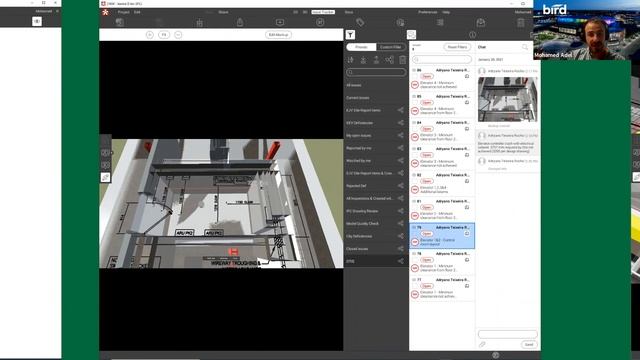Viewport: 640px width, 360px height.
Task: Click Open status badge on issue 78
Action: coord(427,260)
